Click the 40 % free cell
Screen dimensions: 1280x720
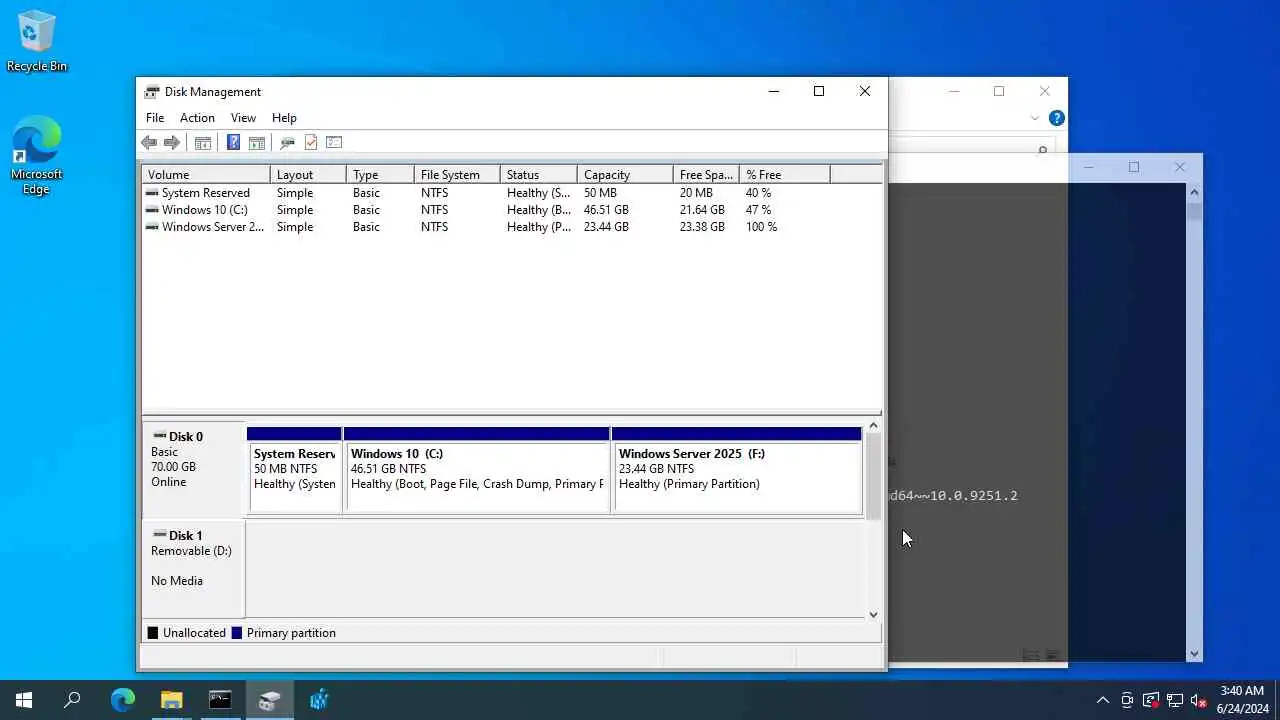coord(758,193)
